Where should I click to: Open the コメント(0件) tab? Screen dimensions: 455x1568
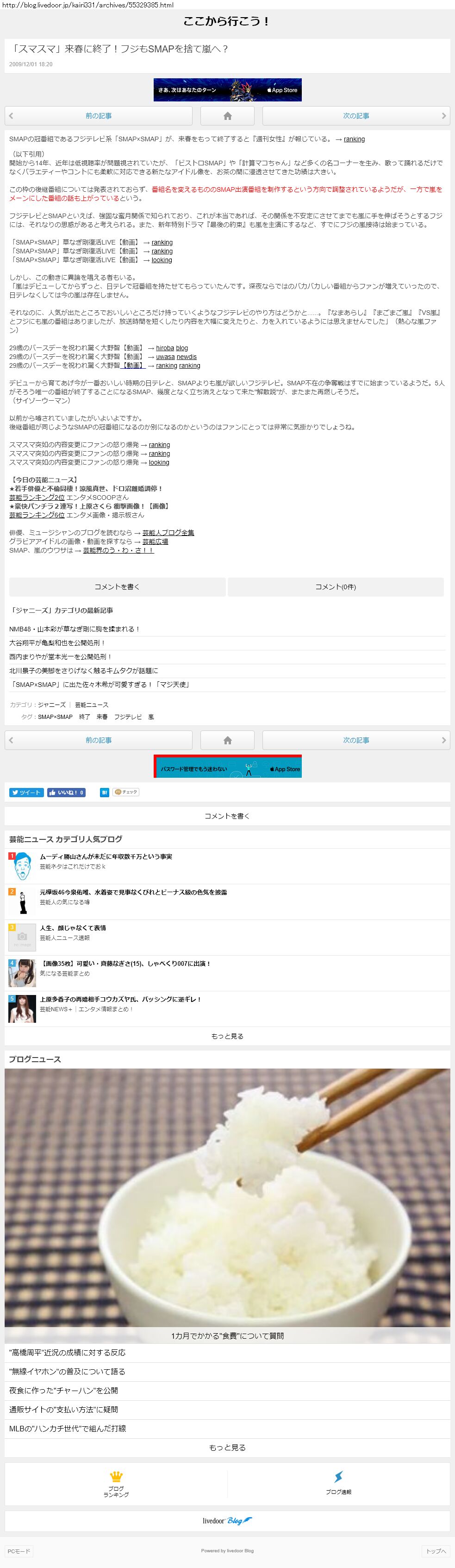(x=336, y=587)
